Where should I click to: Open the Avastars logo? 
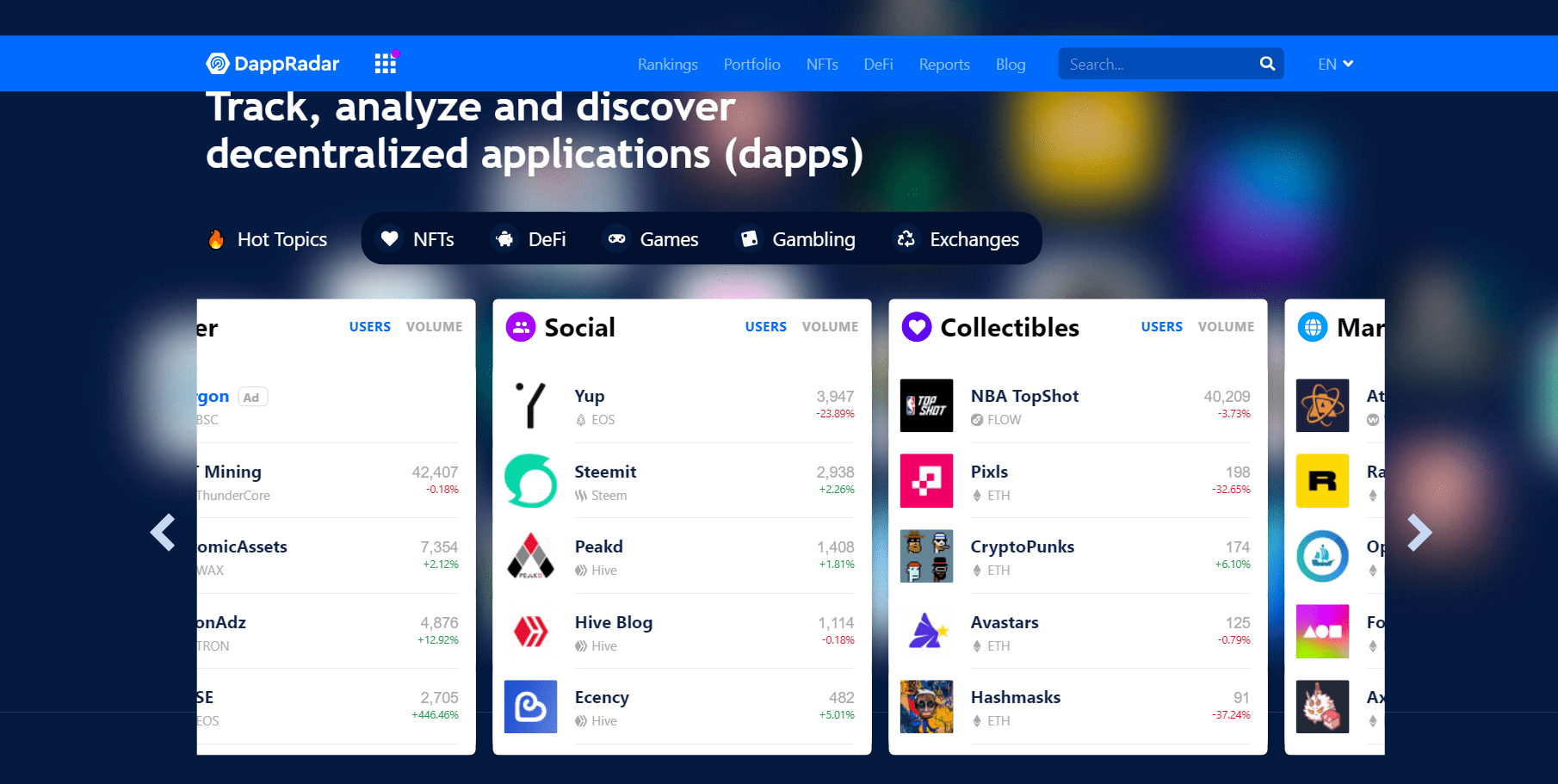(926, 631)
